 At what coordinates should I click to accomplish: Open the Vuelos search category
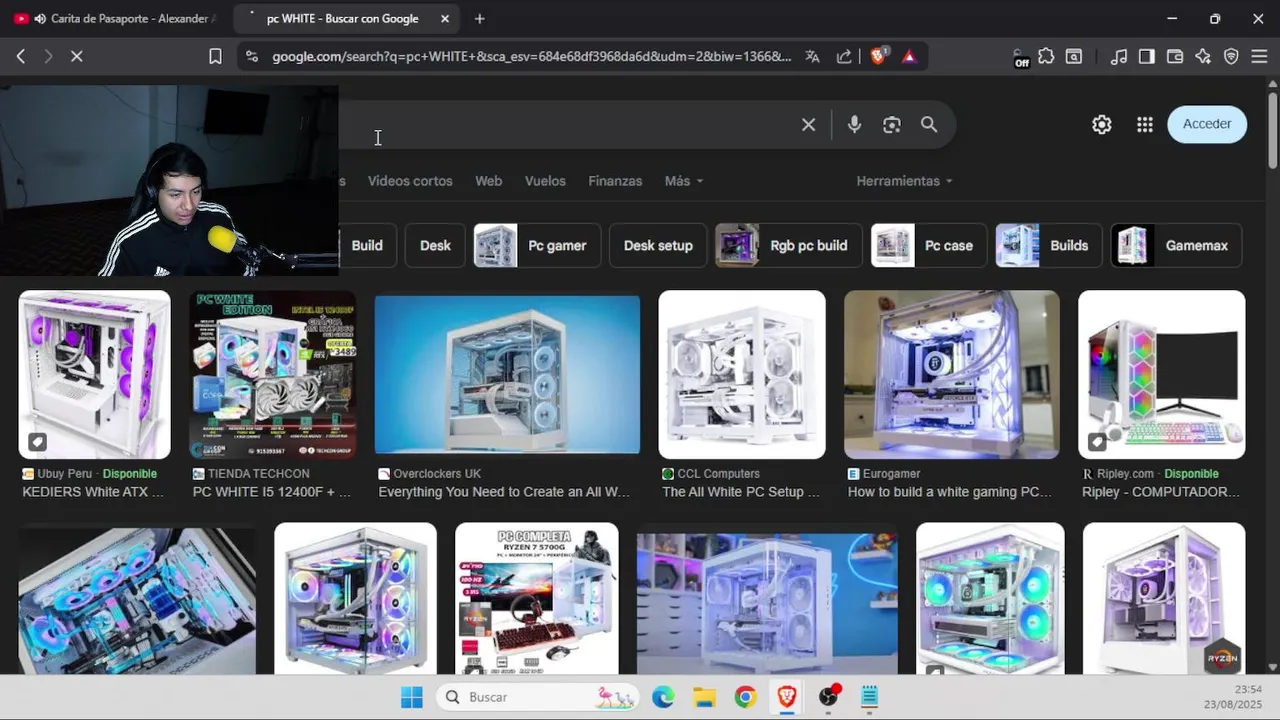click(x=545, y=181)
